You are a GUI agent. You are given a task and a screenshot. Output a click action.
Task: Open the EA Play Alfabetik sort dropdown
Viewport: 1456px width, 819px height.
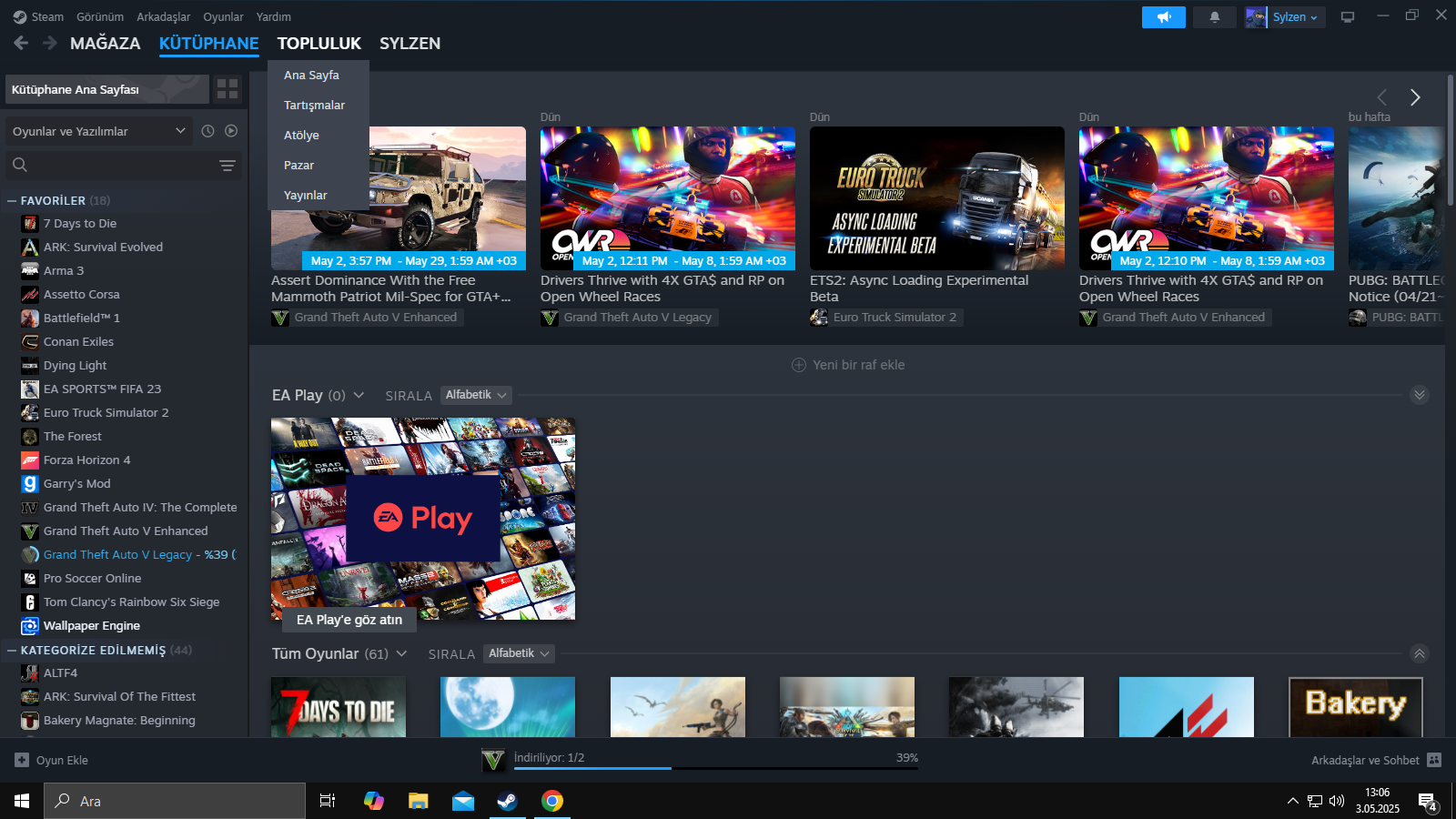(x=476, y=395)
